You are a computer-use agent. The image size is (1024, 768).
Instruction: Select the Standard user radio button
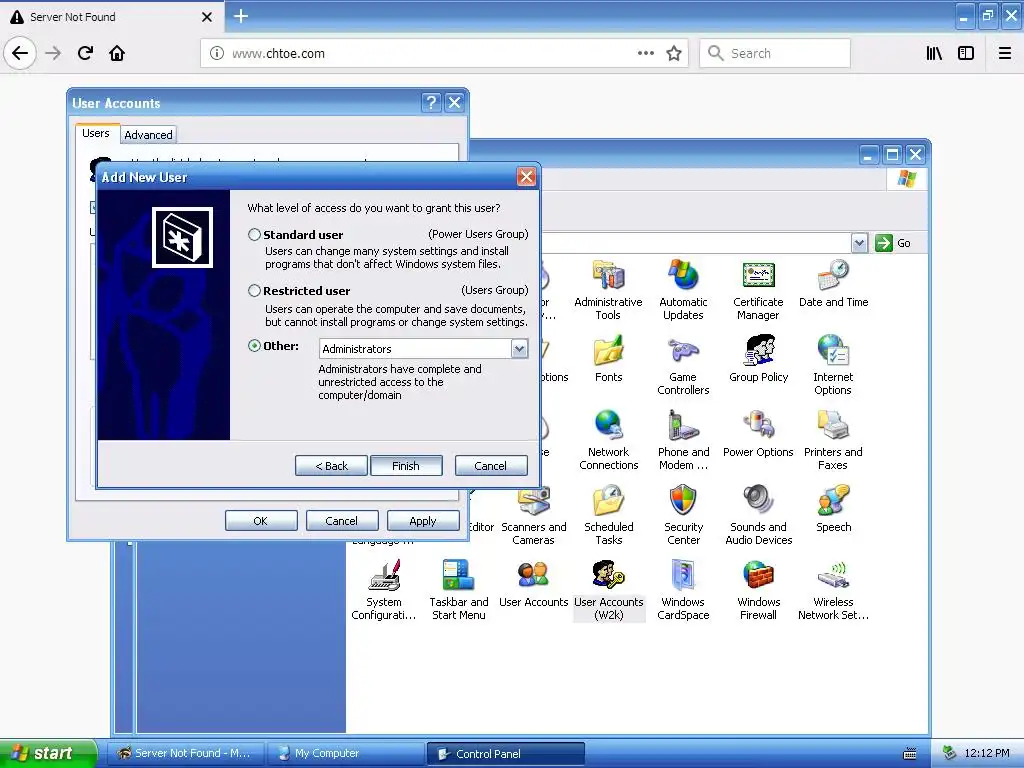click(254, 234)
